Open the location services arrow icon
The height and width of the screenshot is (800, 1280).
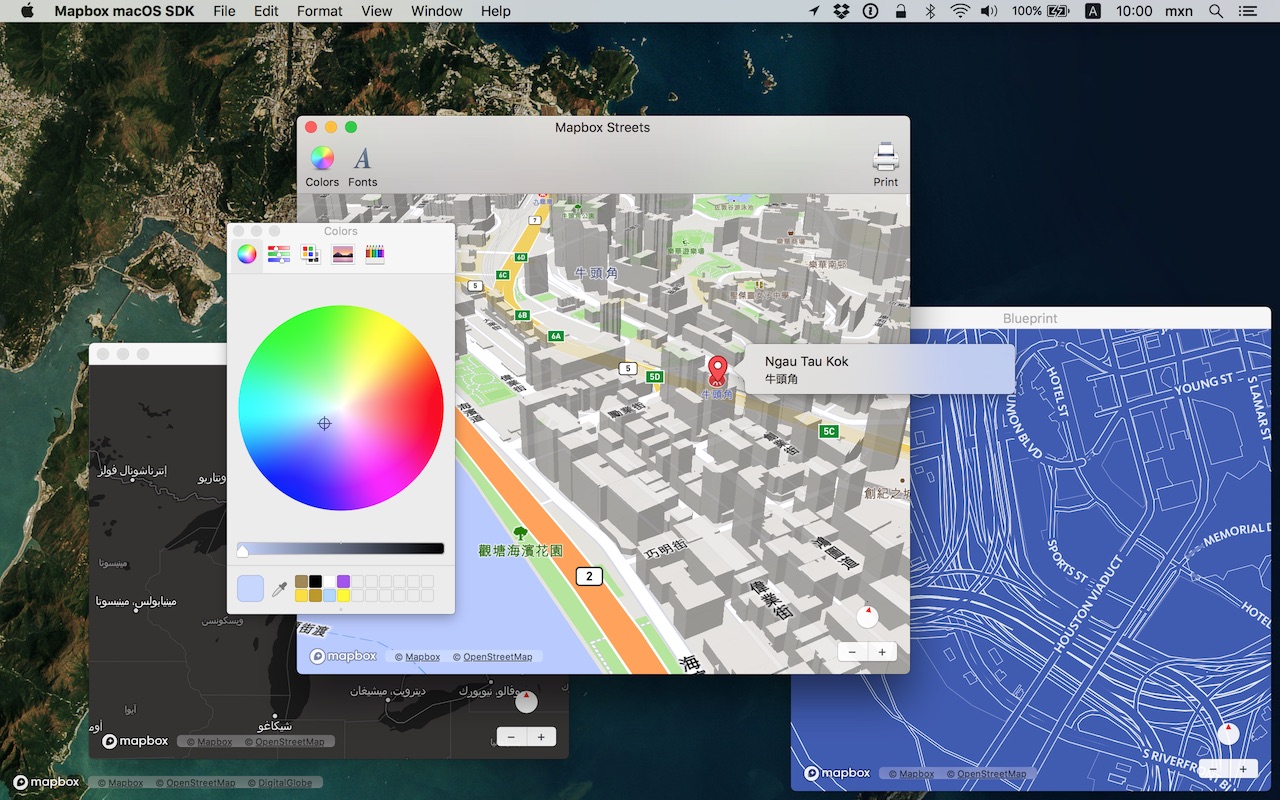[814, 11]
